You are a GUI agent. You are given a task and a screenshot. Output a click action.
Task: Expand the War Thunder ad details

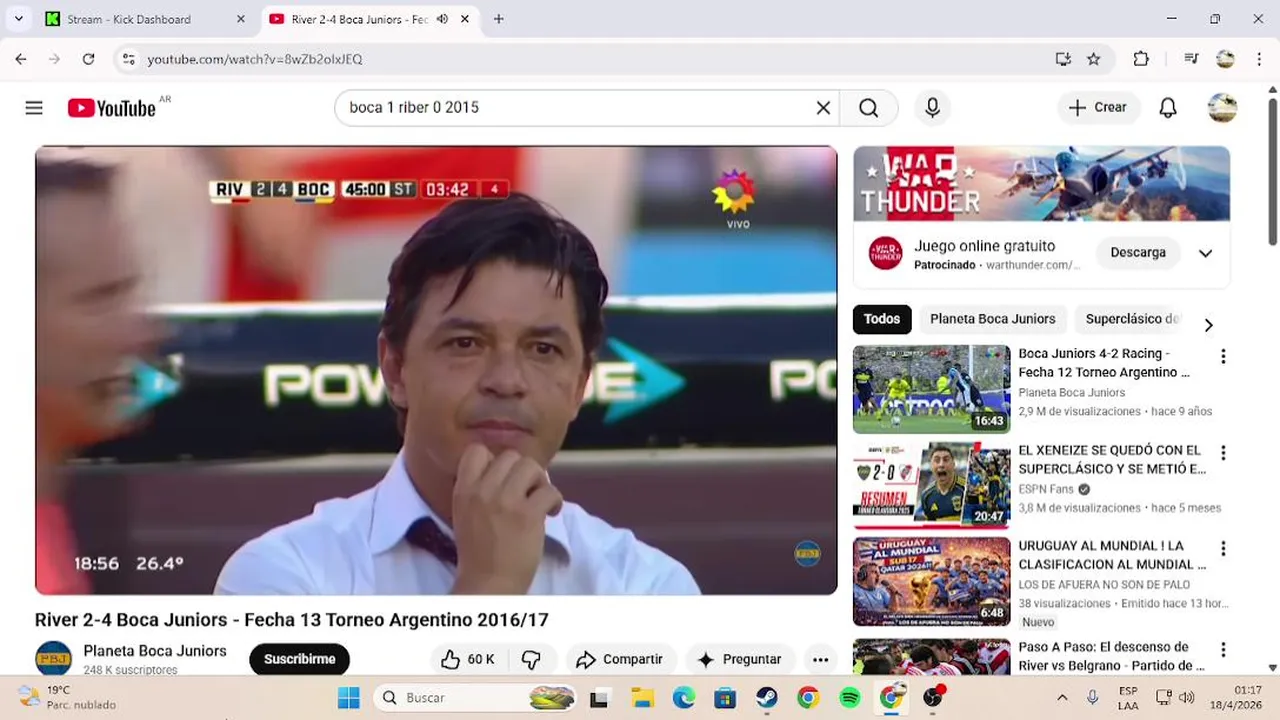[x=1205, y=253]
